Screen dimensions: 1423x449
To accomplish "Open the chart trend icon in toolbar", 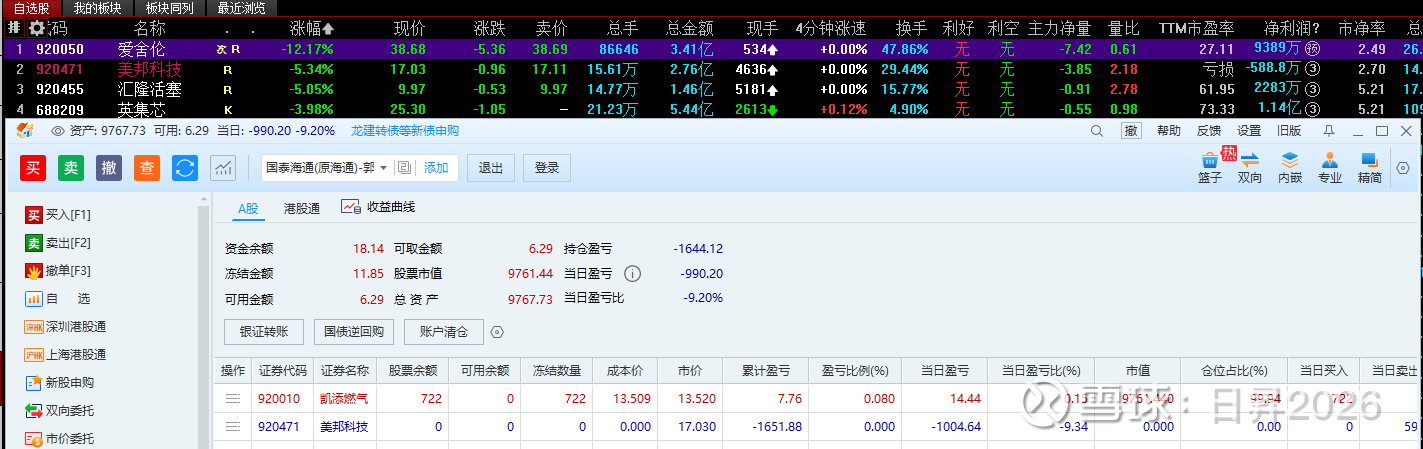I will point(223,168).
